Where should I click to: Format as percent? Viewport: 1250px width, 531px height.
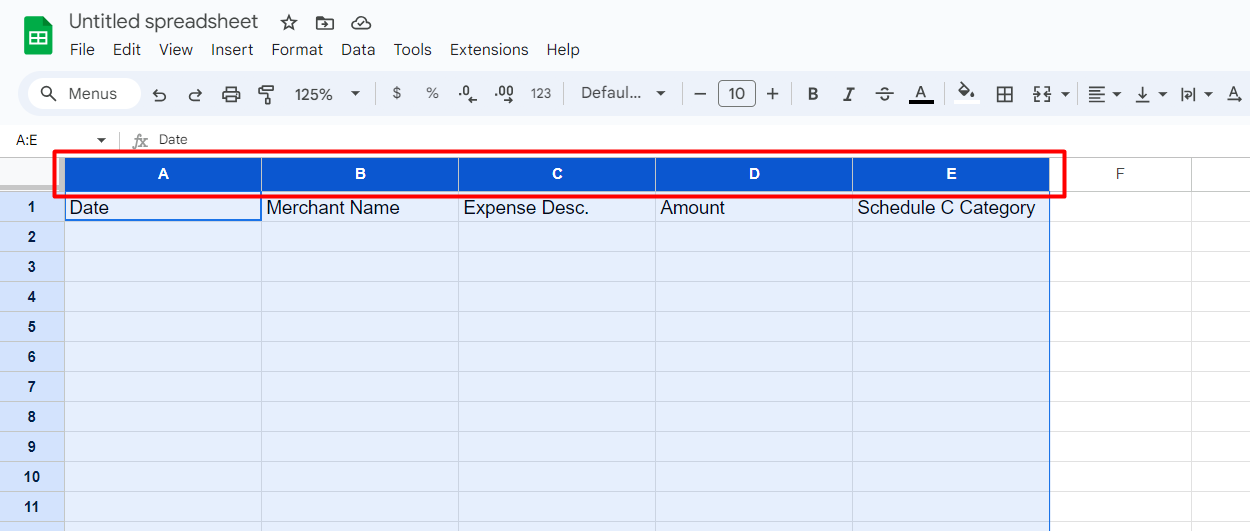coord(432,93)
